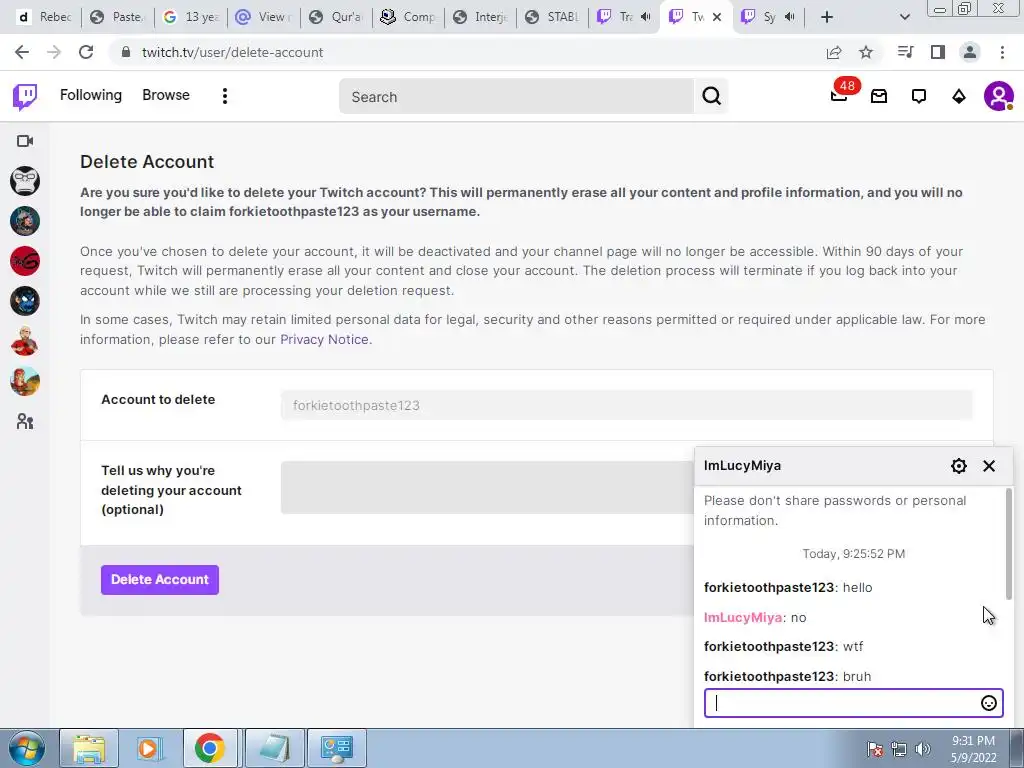The image size is (1024, 768).
Task: Switch to the Interje tab
Action: pos(481,17)
